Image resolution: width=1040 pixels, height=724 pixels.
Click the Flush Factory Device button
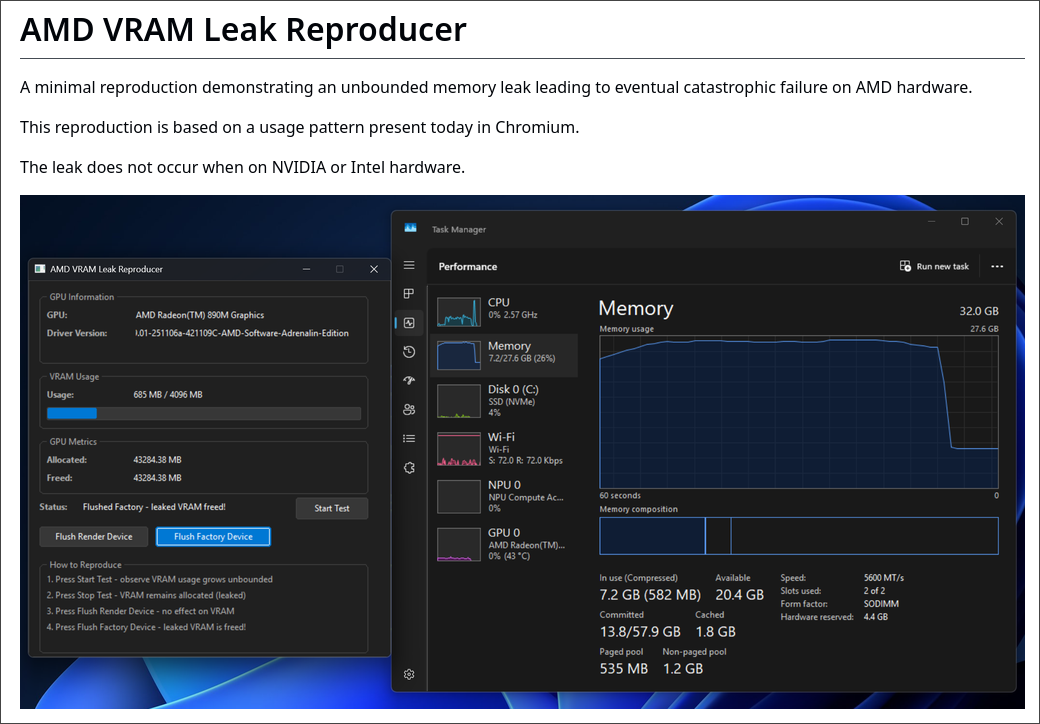click(213, 536)
